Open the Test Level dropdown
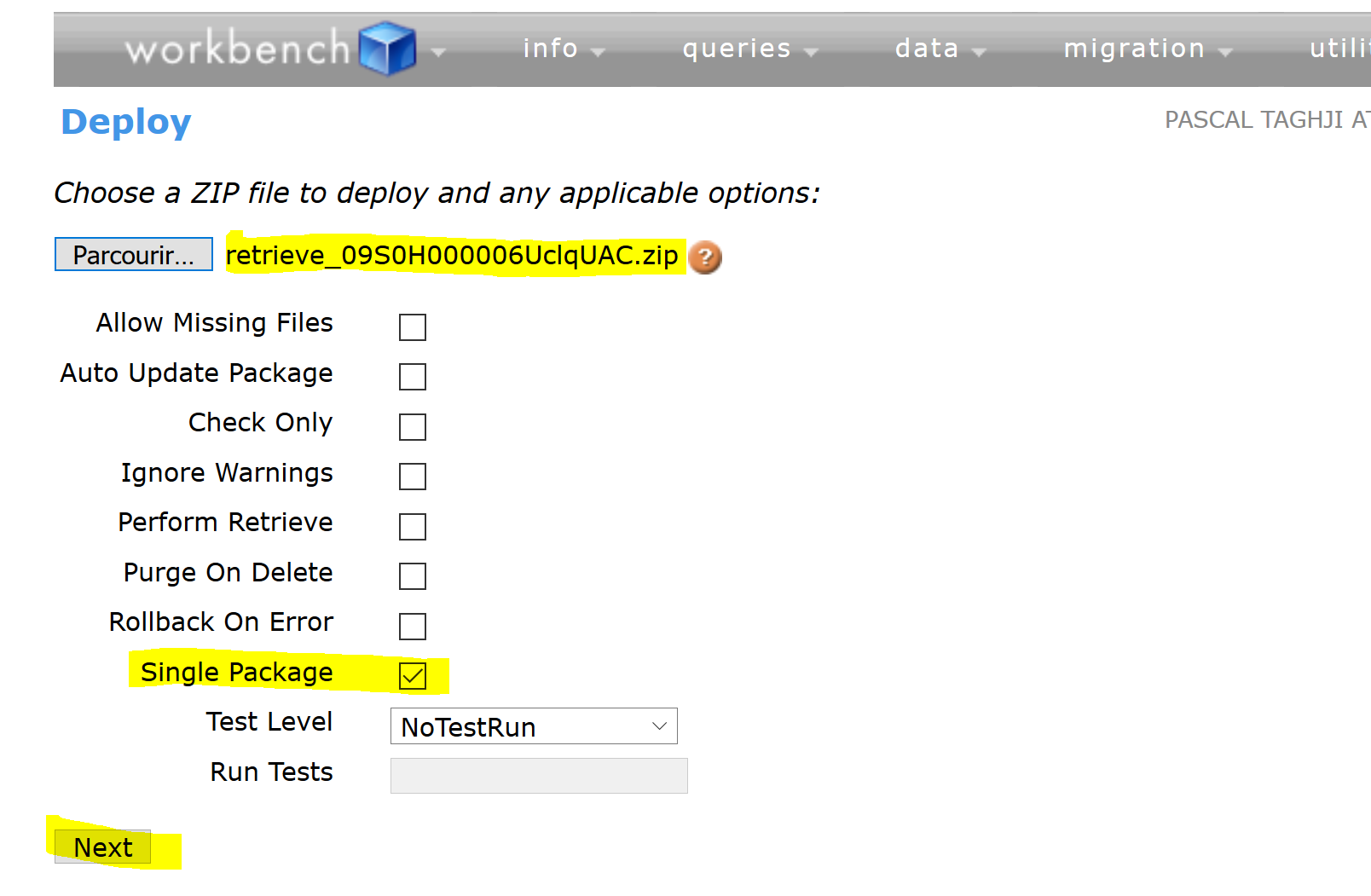 click(x=533, y=726)
